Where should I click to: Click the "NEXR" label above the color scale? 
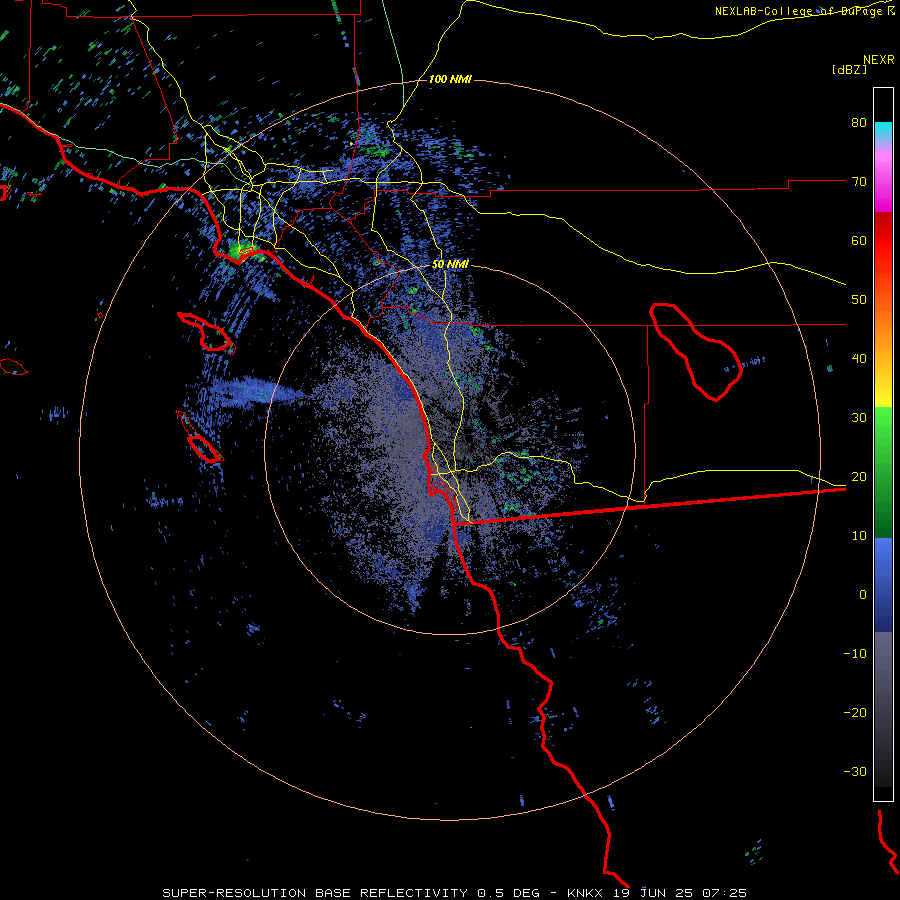click(878, 60)
